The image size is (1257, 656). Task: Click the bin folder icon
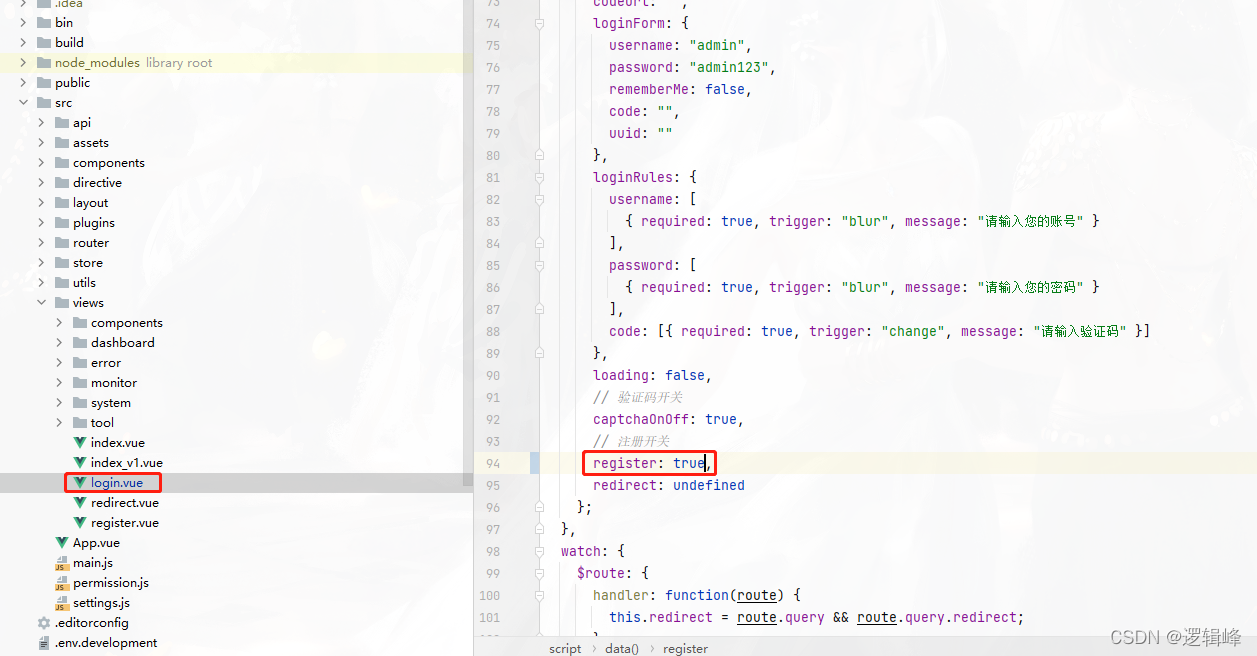point(43,22)
